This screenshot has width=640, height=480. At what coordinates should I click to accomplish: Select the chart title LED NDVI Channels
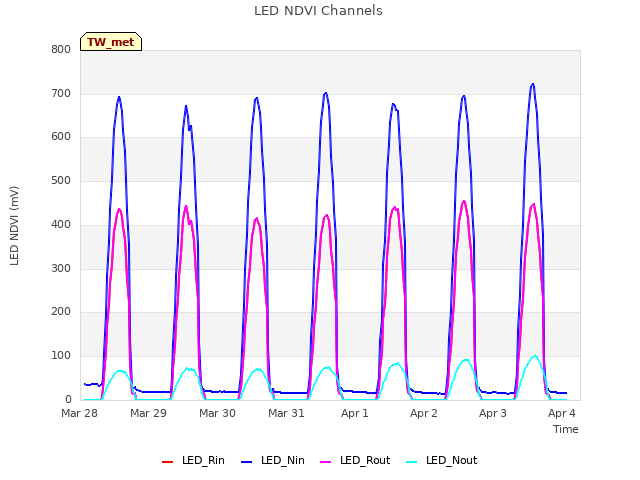[x=318, y=11]
